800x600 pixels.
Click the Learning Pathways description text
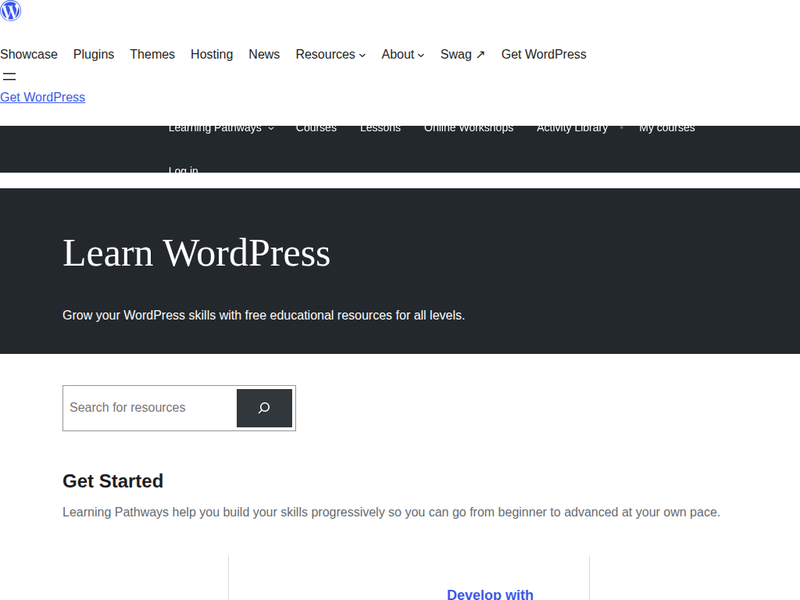(391, 512)
